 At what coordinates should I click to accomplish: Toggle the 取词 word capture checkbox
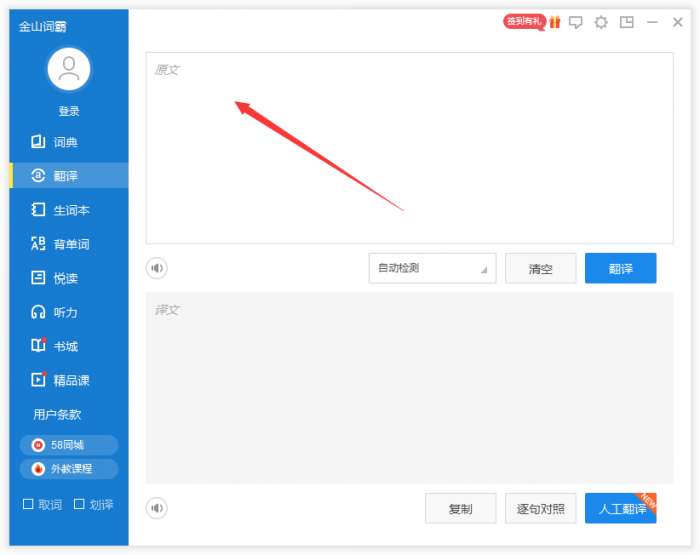(x=28, y=504)
